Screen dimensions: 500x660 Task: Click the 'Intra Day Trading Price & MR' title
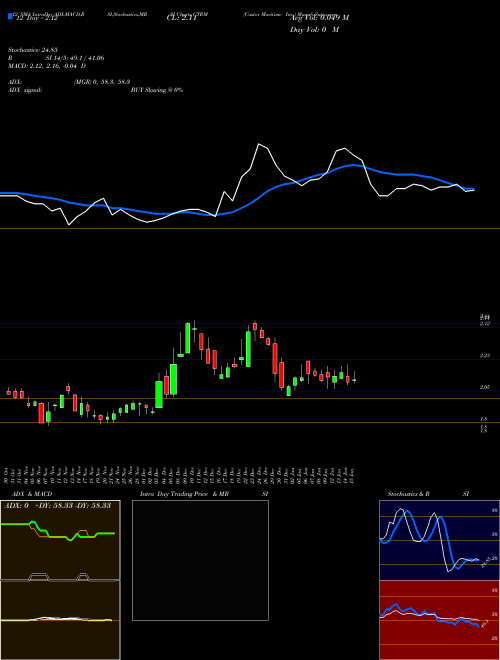click(x=184, y=494)
